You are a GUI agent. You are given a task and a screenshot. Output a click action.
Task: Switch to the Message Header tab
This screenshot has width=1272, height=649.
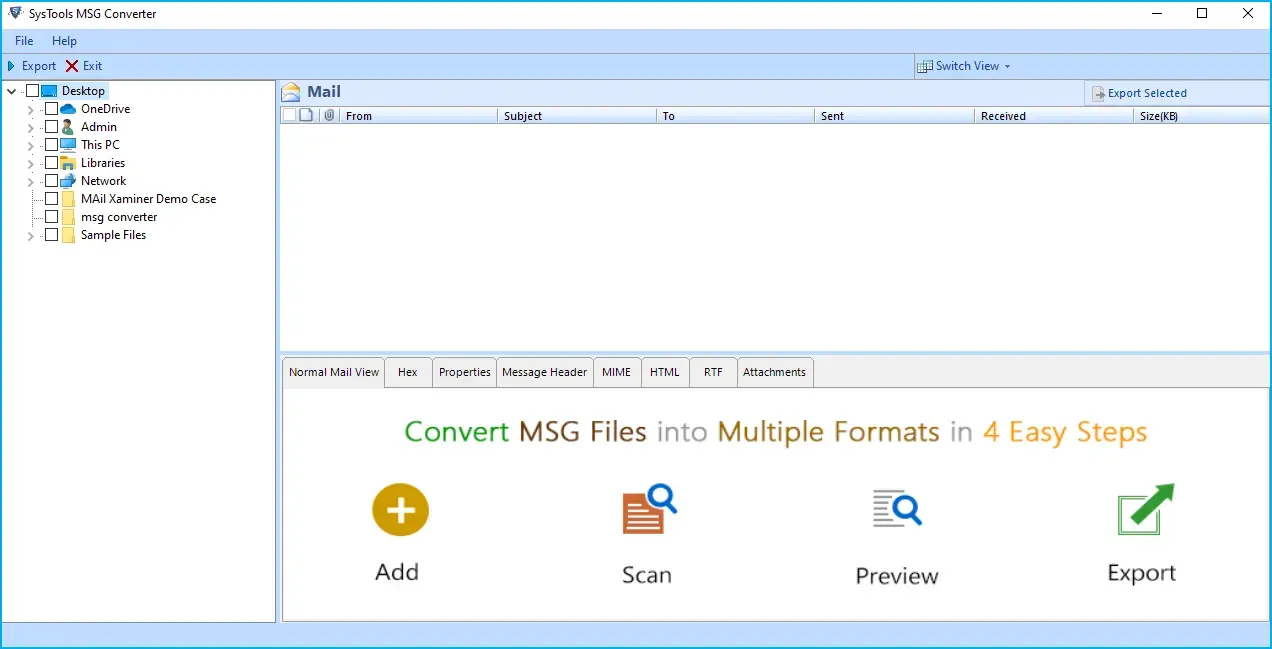point(545,372)
